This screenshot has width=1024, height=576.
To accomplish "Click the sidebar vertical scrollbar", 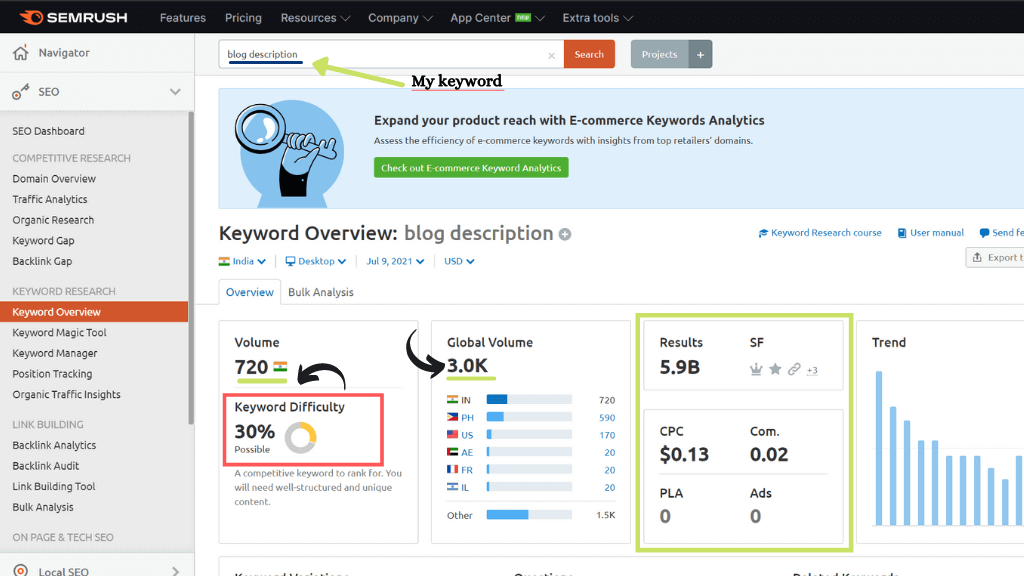I will coord(191,268).
